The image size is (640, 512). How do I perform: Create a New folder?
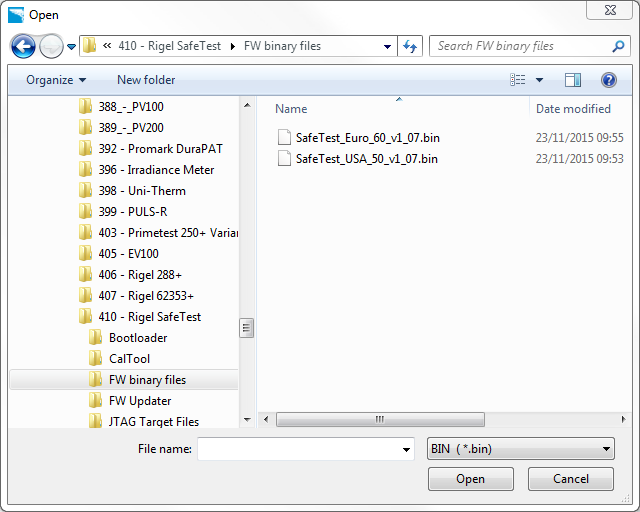coord(146,80)
